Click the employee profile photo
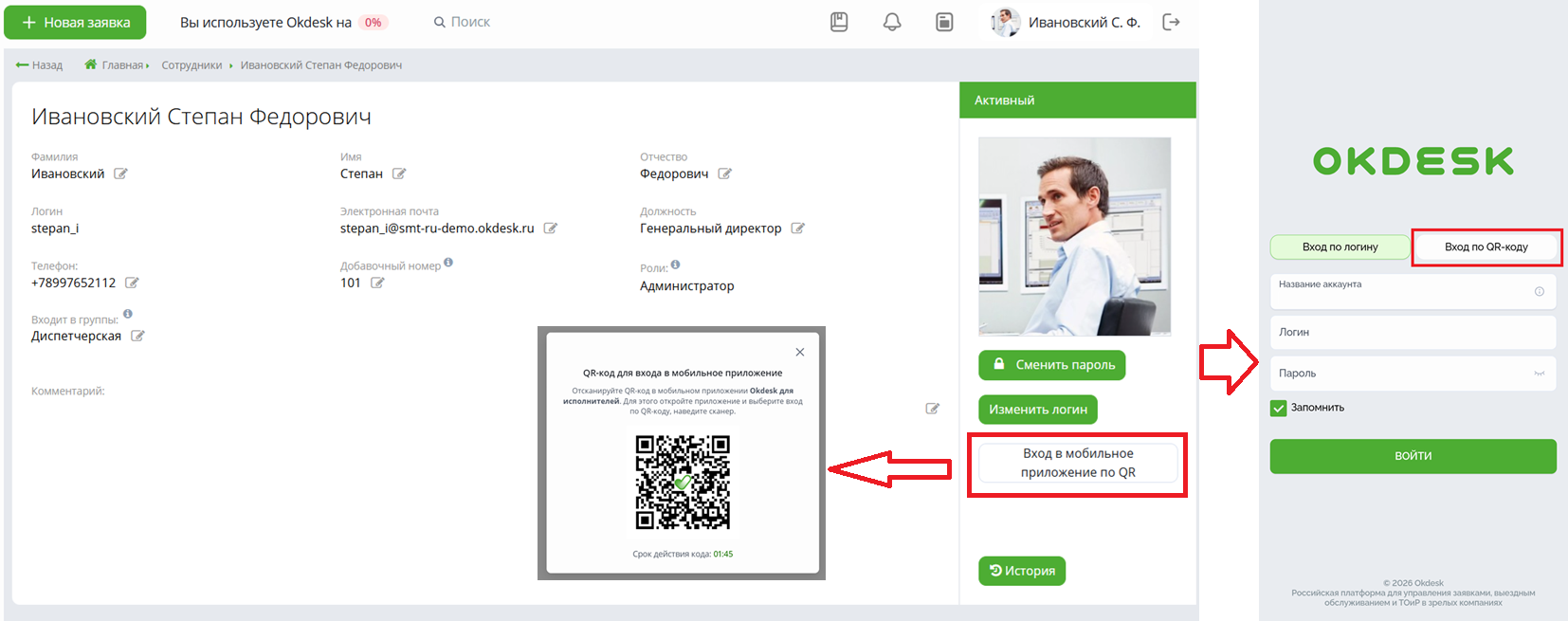1568x621 pixels. click(1074, 236)
